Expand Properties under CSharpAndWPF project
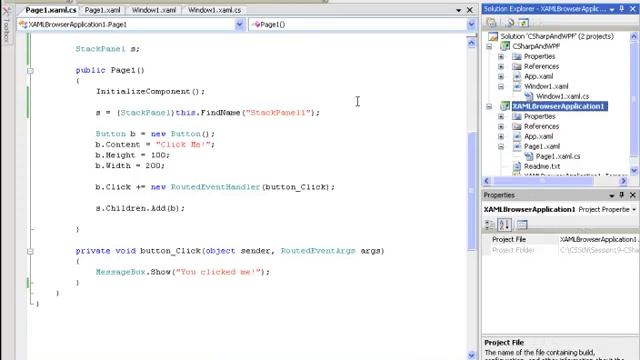Image resolution: width=640 pixels, height=360 pixels. point(501,56)
